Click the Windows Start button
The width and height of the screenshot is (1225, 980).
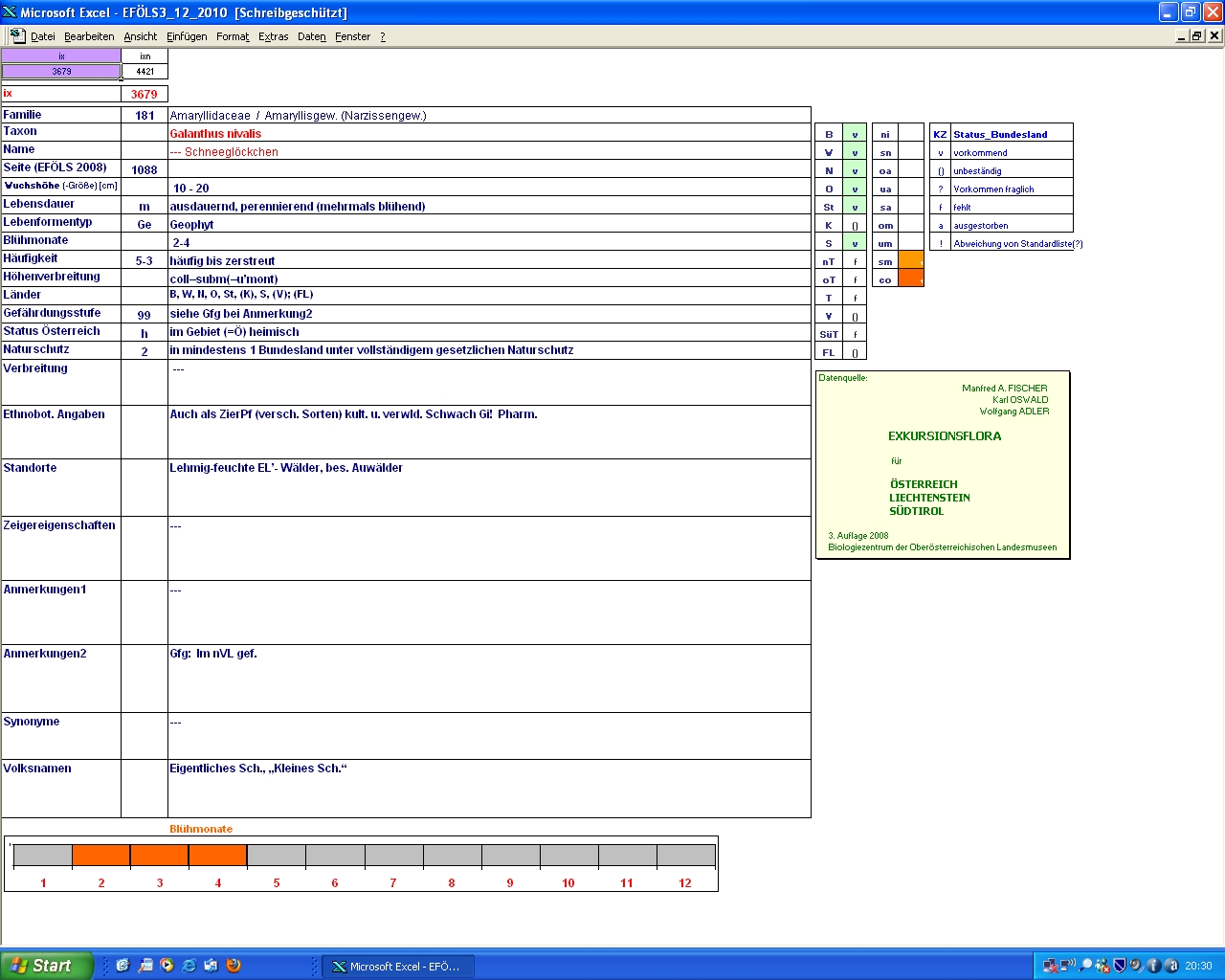(46, 966)
